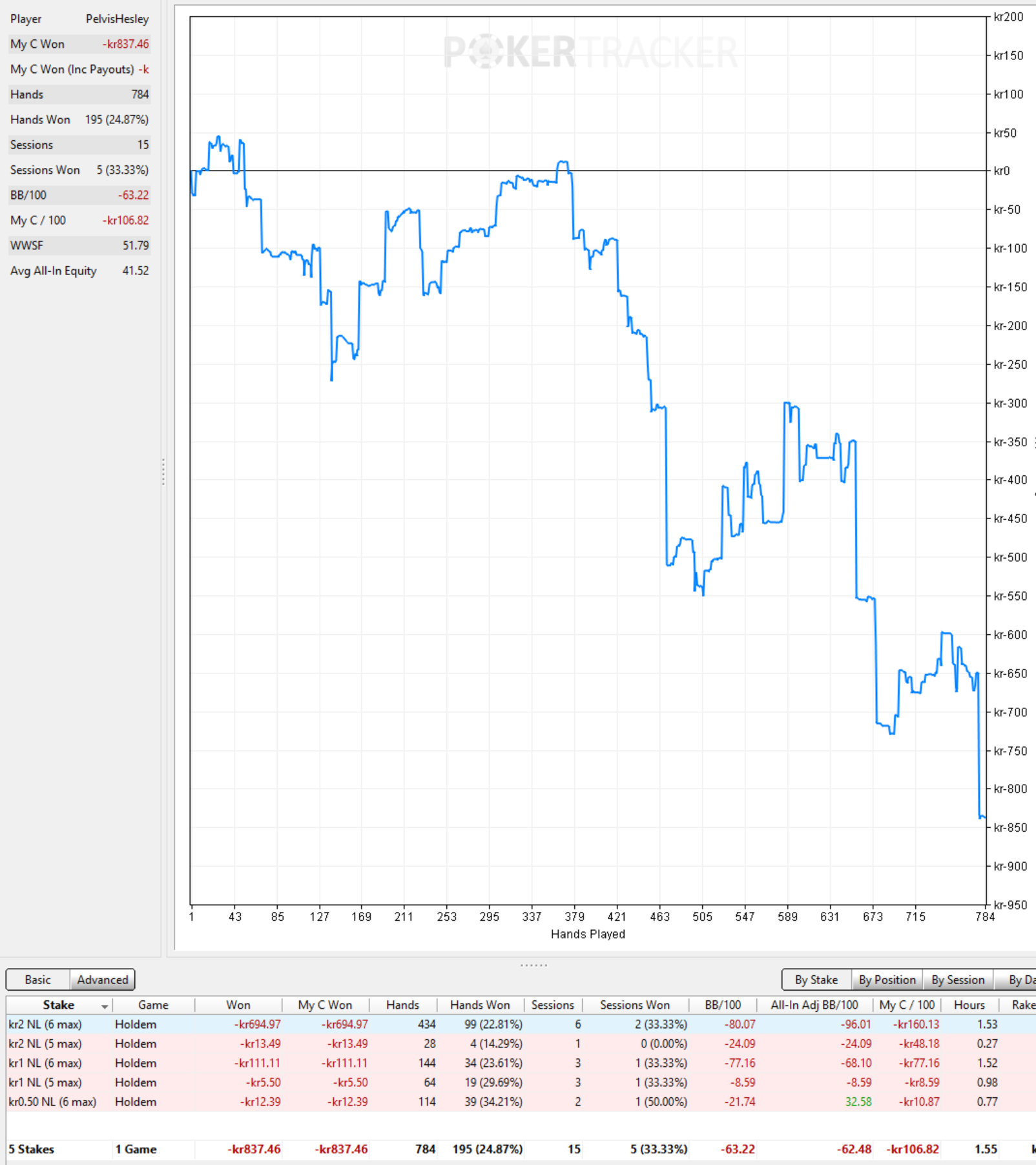Click the vertical splitter handle beside graph
Viewport: 1036px width, 1165px height.
click(x=163, y=472)
